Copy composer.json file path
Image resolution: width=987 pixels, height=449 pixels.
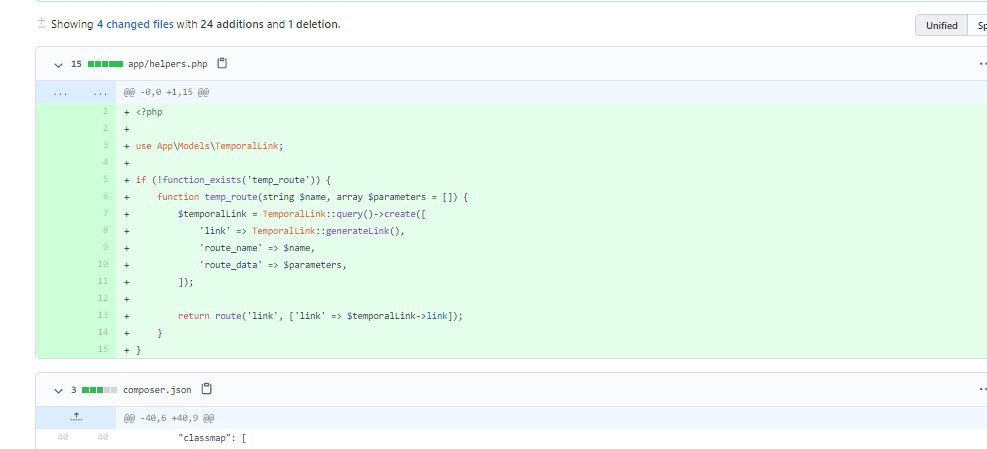[206, 389]
